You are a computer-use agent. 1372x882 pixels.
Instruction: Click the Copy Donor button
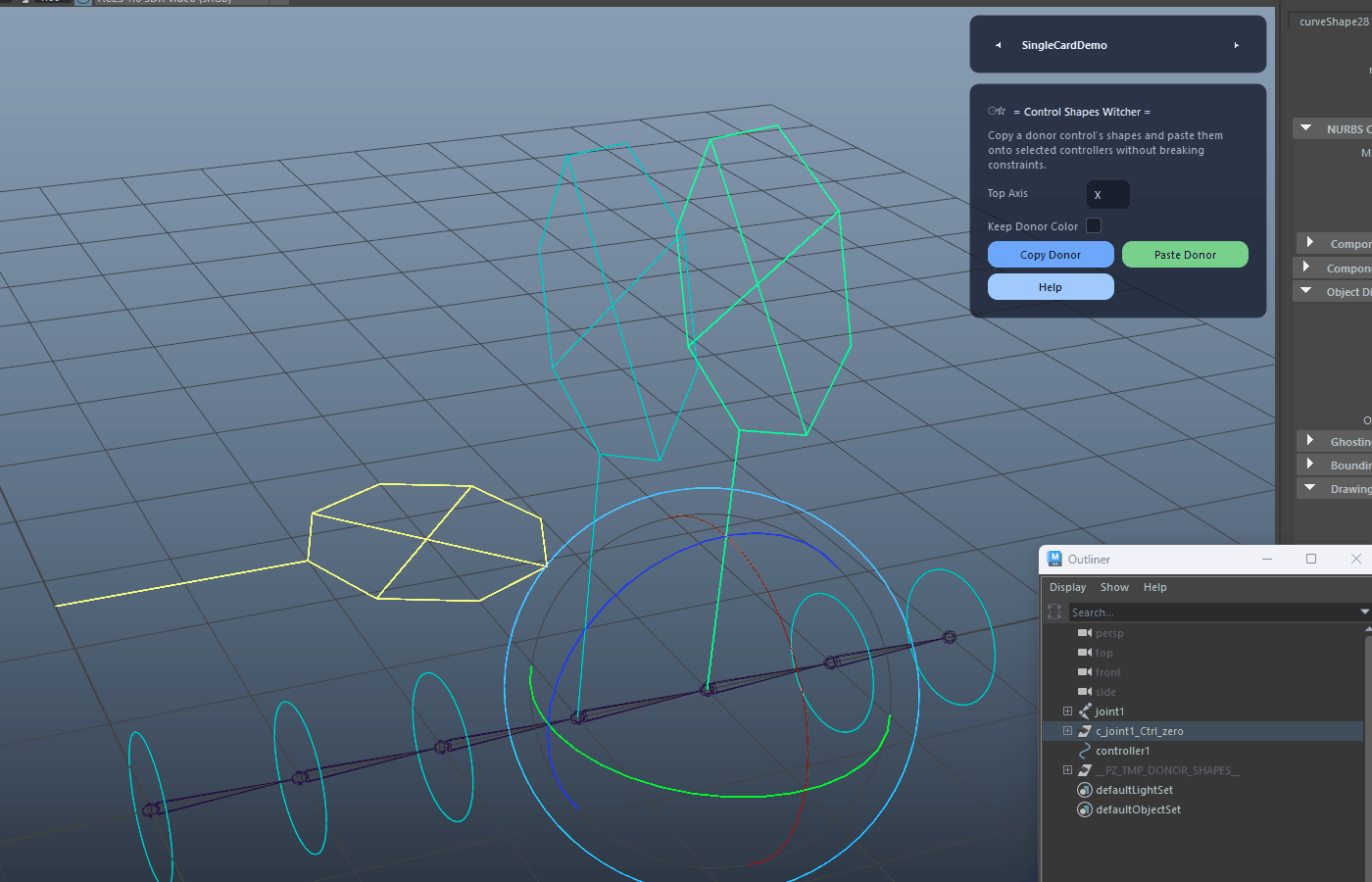pyautogui.click(x=1051, y=255)
